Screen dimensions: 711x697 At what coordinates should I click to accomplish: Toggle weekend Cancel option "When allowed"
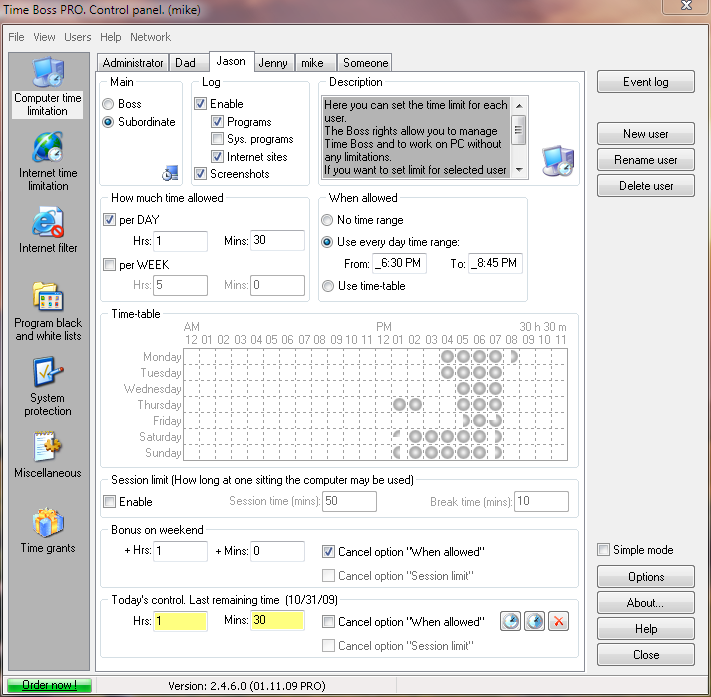328,552
